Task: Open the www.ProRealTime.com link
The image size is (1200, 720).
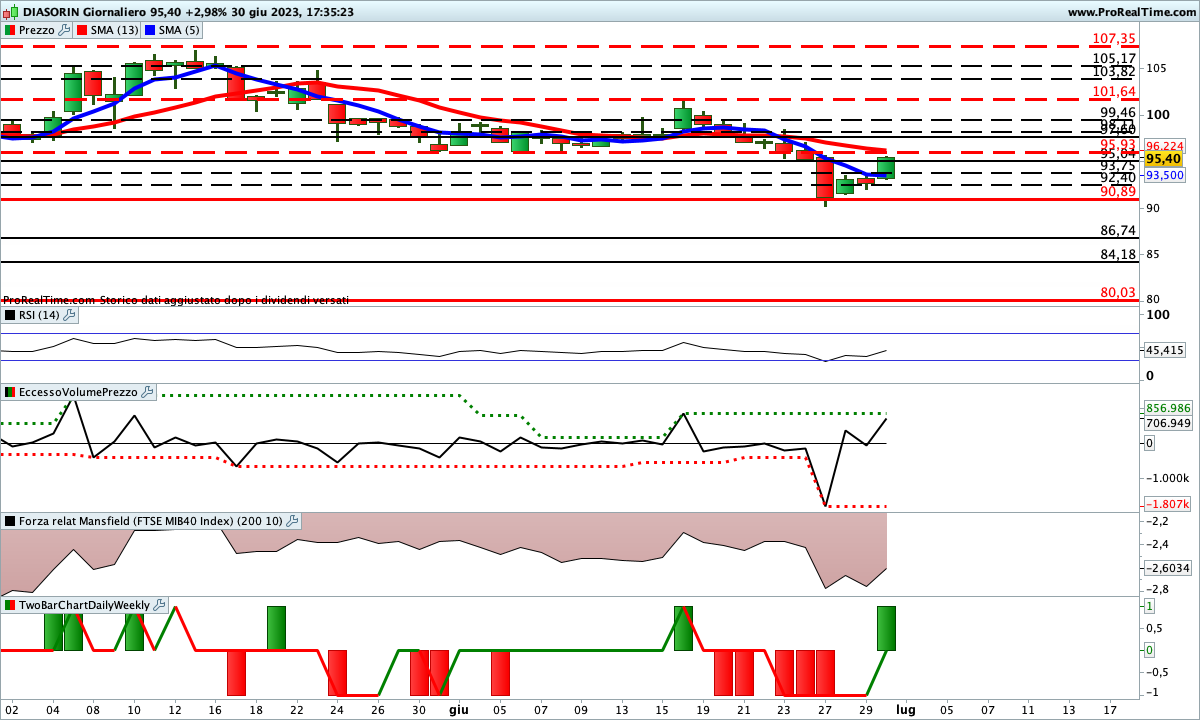Action: point(1131,12)
